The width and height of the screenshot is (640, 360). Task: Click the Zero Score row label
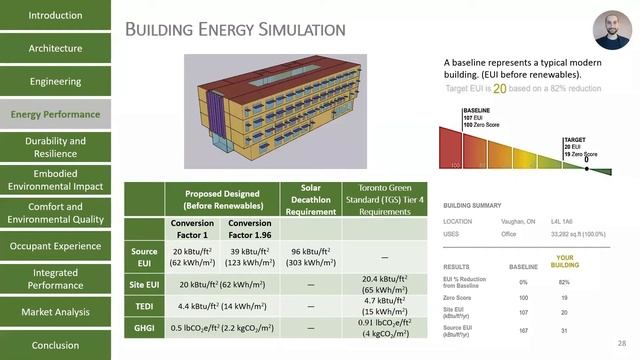click(x=457, y=298)
